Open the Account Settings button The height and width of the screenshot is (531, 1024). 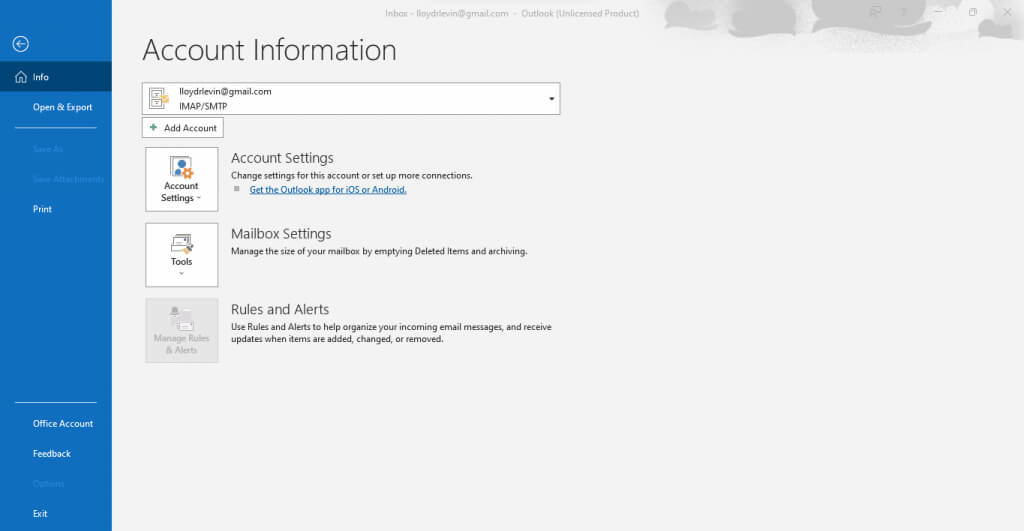182,179
